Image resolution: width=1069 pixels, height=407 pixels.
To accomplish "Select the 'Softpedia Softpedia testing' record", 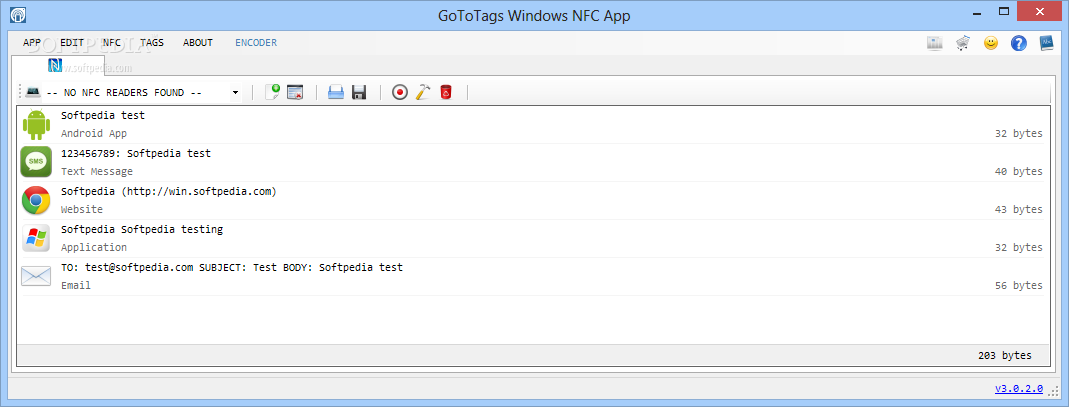I will pyautogui.click(x=532, y=238).
